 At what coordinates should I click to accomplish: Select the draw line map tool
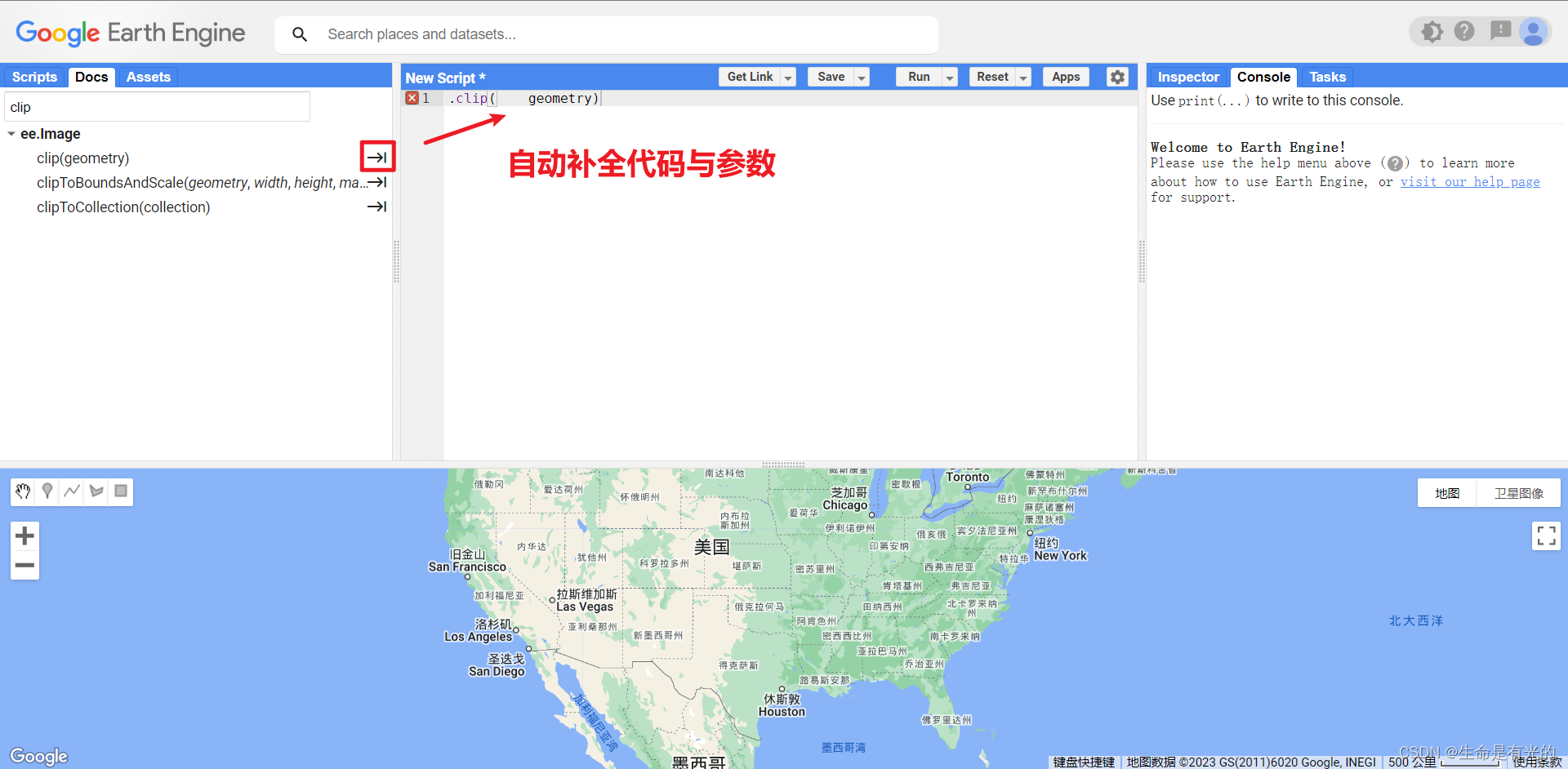[x=72, y=491]
